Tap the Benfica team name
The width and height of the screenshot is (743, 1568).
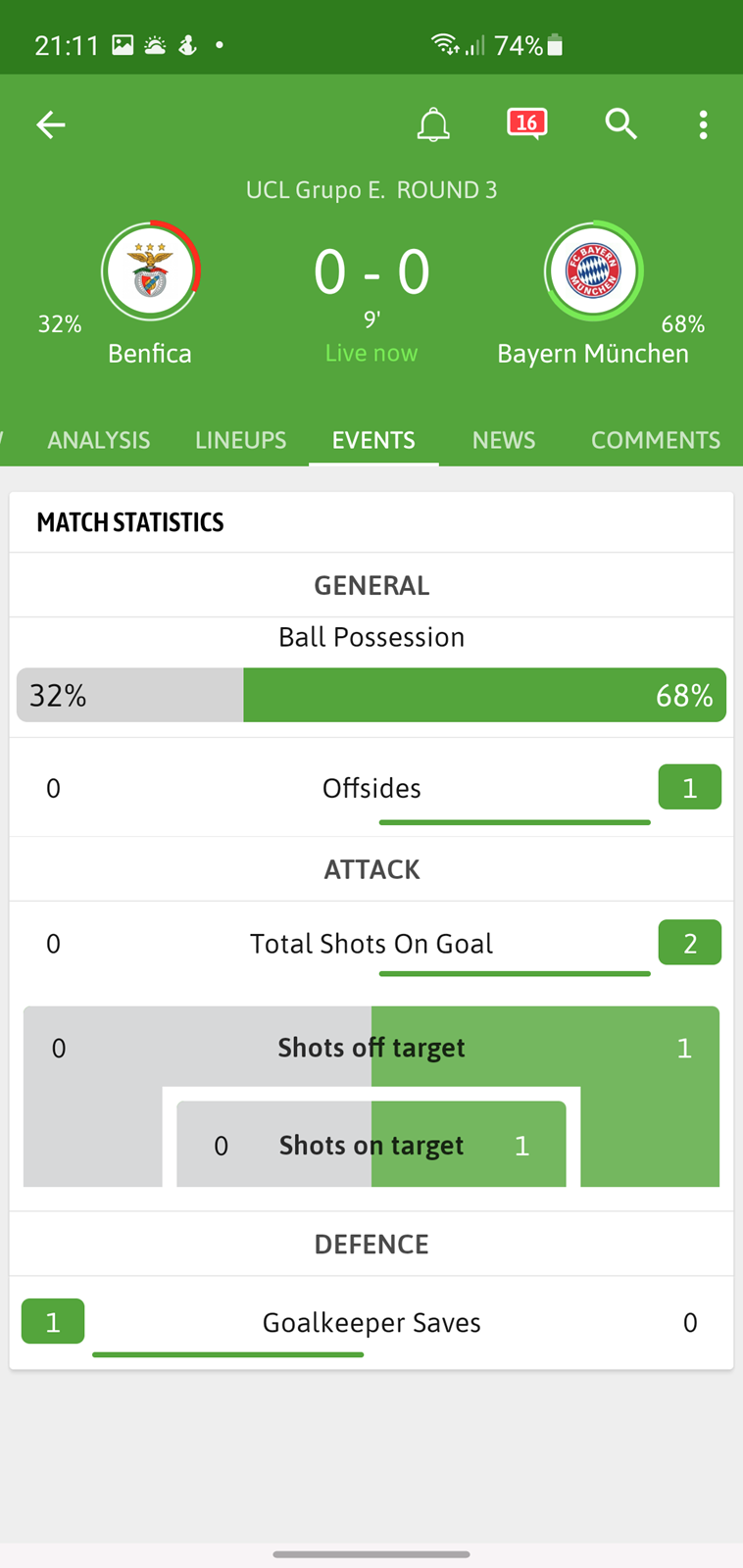tap(150, 353)
